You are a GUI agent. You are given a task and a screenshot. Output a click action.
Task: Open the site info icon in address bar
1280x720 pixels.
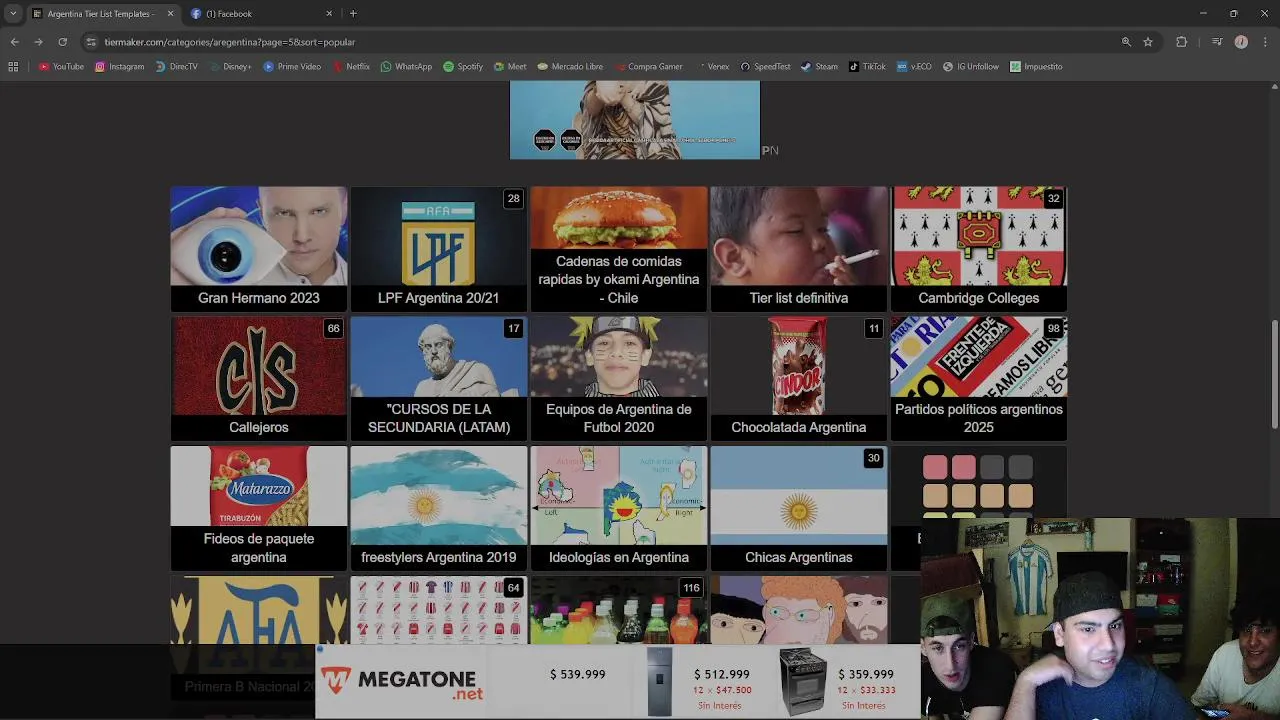tap(91, 42)
